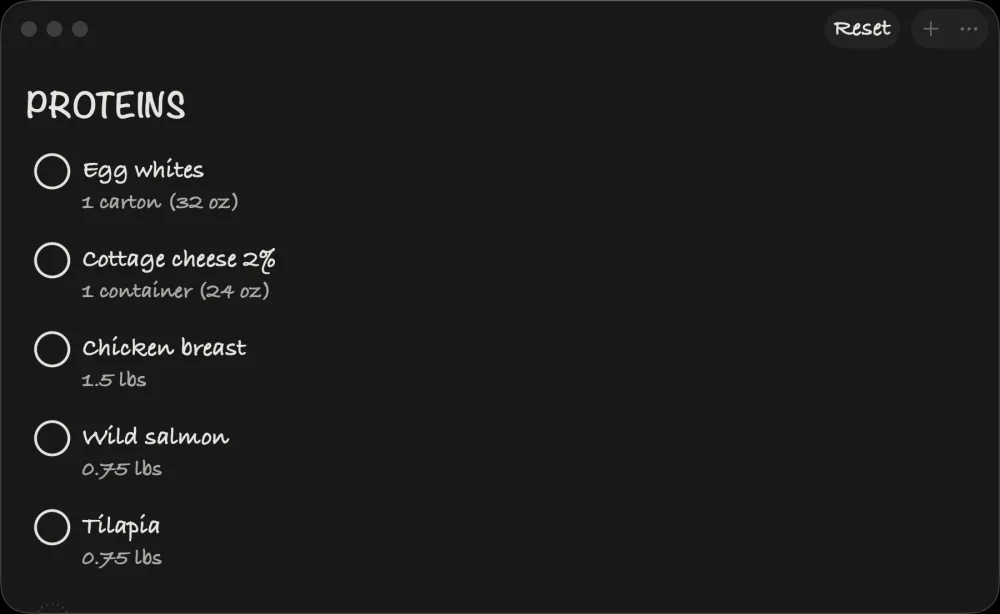The height and width of the screenshot is (614, 1000).
Task: Tick the Chicken breast circle
Action: [52, 349]
